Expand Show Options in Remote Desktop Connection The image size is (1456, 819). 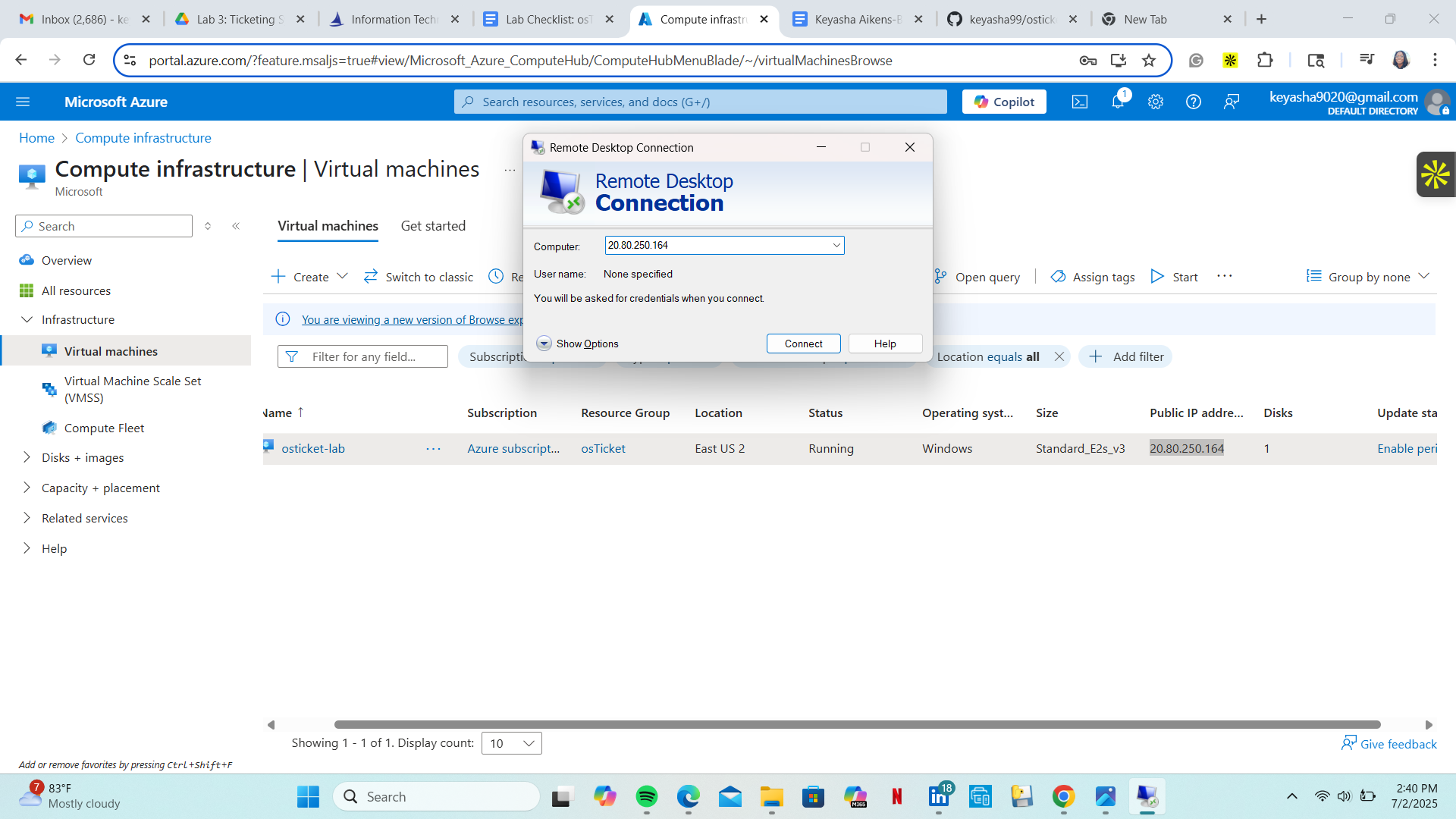[577, 344]
